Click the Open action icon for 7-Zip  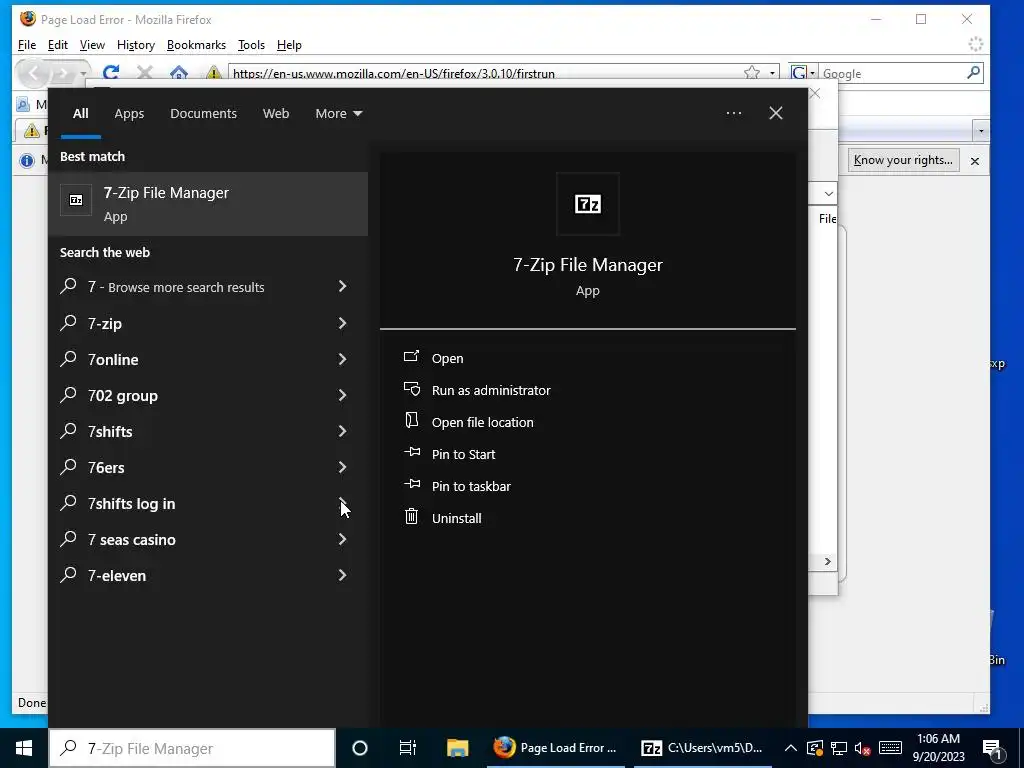point(411,357)
